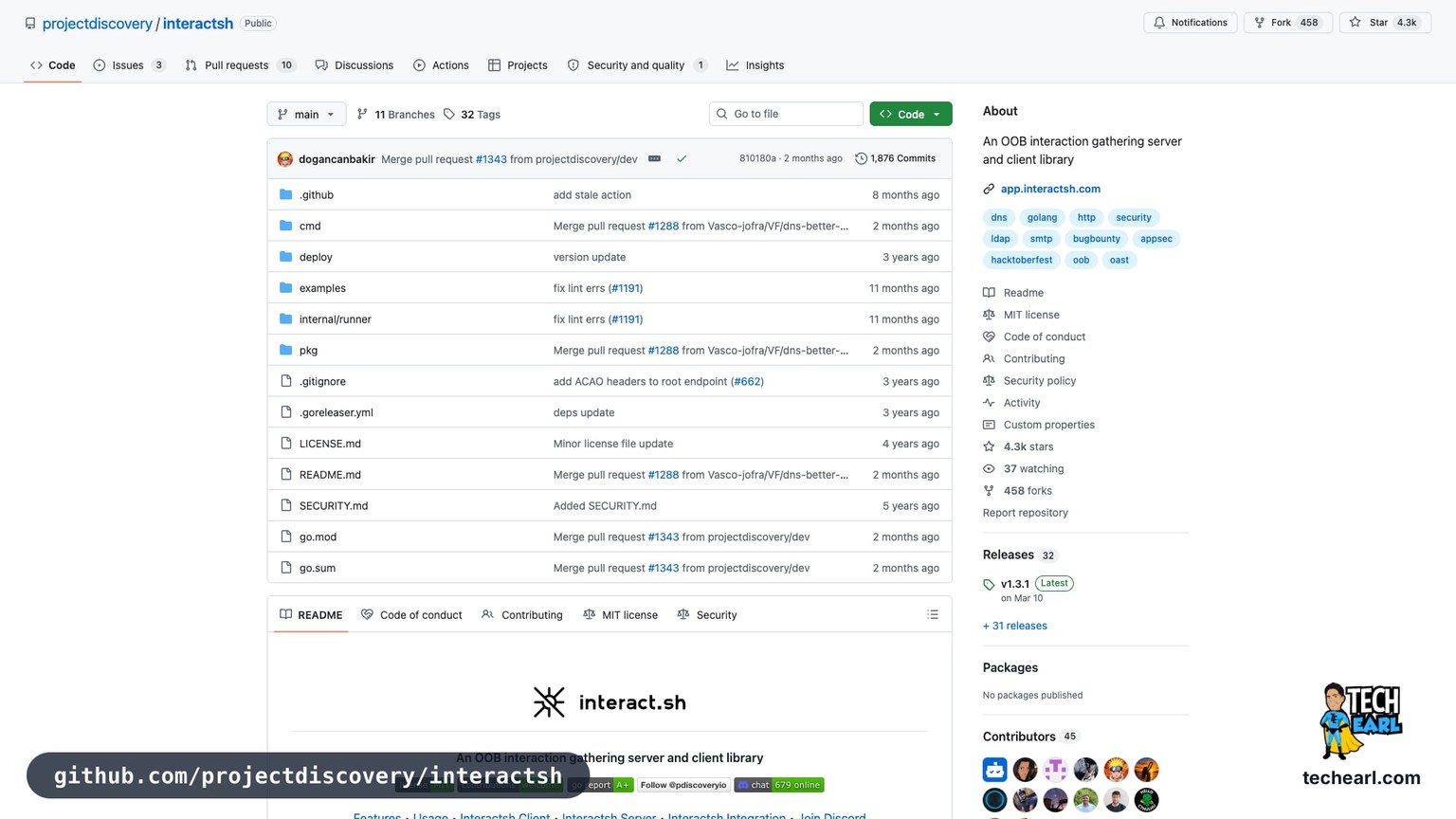Open the LICENSE.md file
The height and width of the screenshot is (819, 1456).
(x=330, y=444)
